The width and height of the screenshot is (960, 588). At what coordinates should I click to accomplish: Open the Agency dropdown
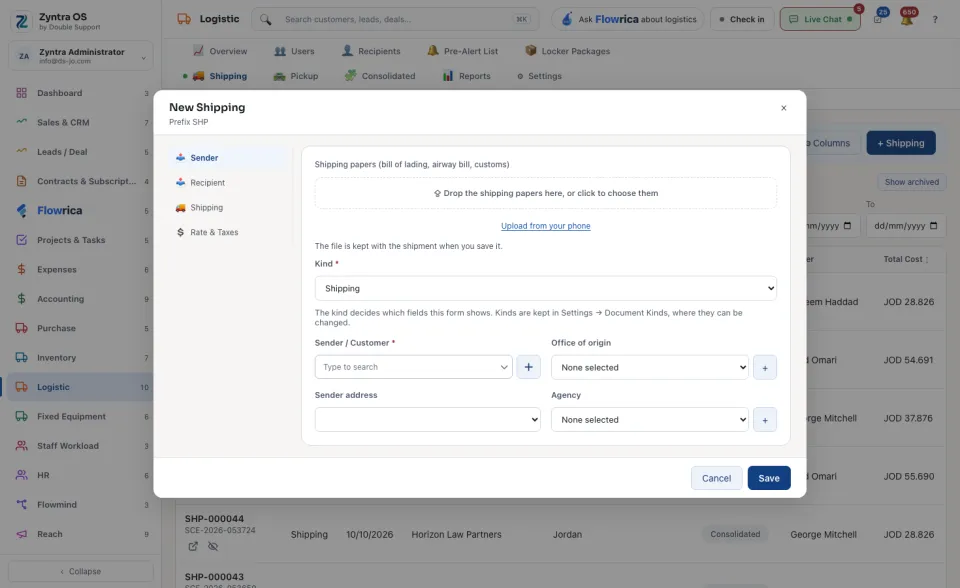[650, 420]
